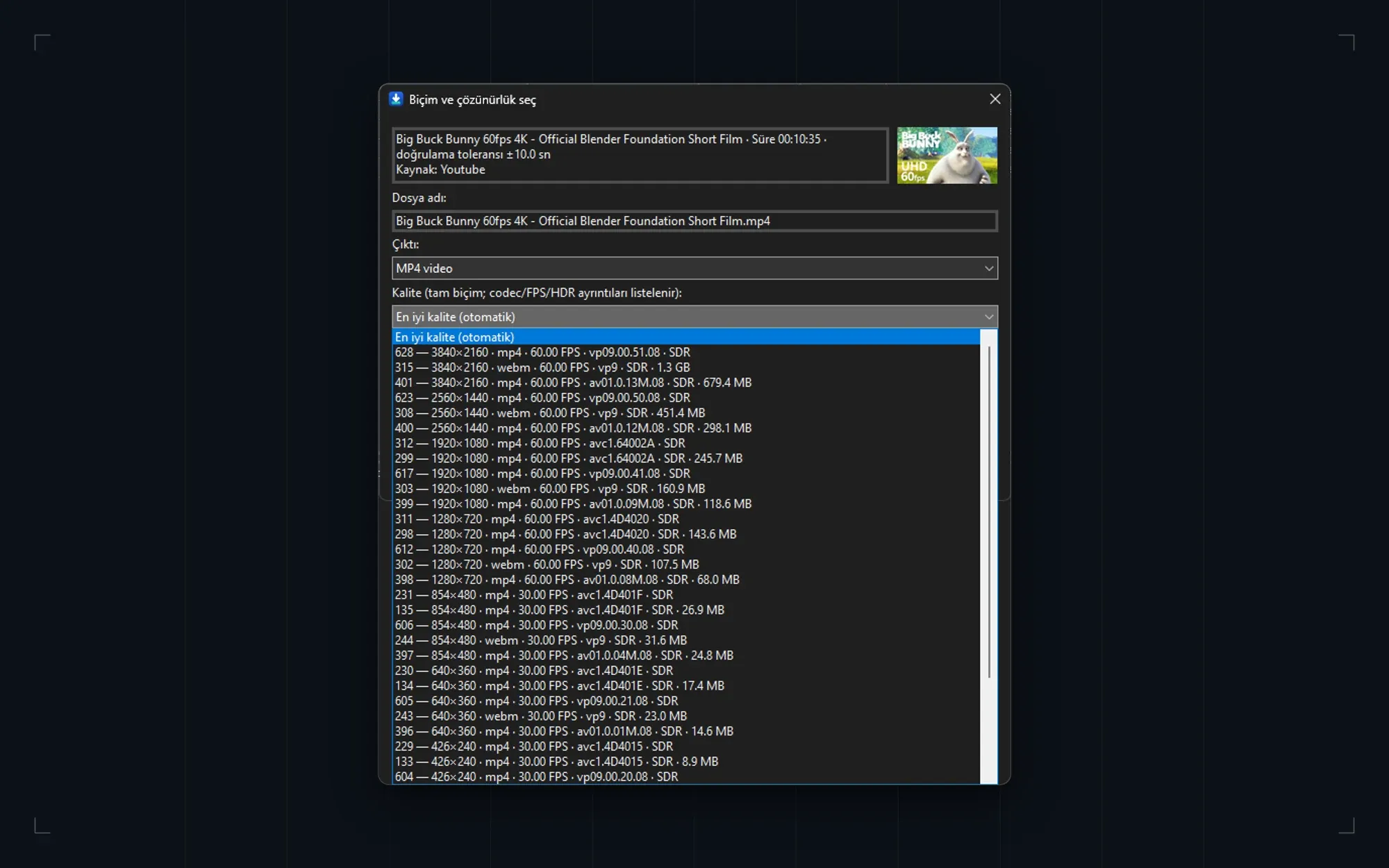The image size is (1389, 868).
Task: Pick format 396 640×360 av01 14.6 MB
Action: point(686,731)
